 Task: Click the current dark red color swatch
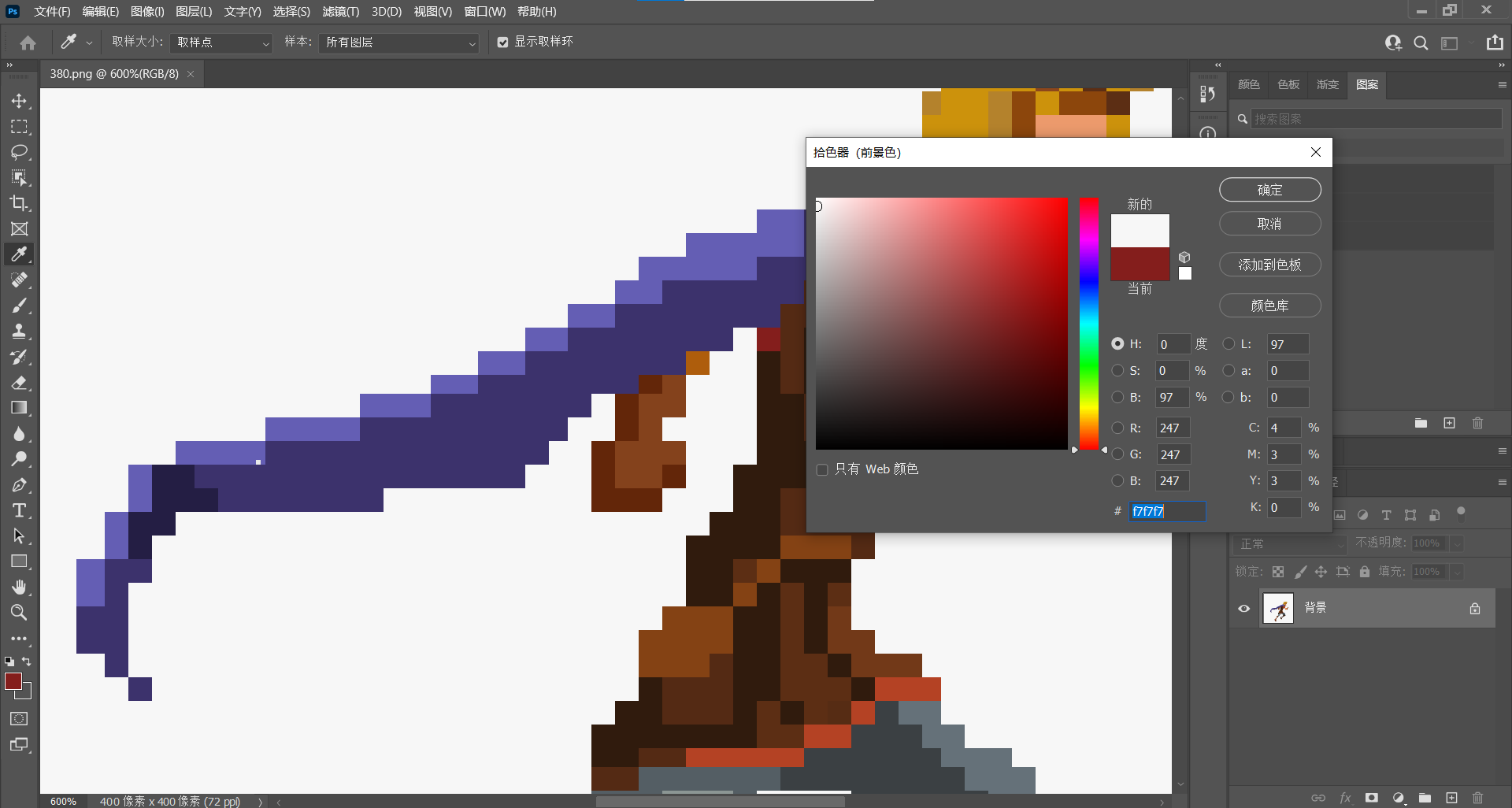1140,264
